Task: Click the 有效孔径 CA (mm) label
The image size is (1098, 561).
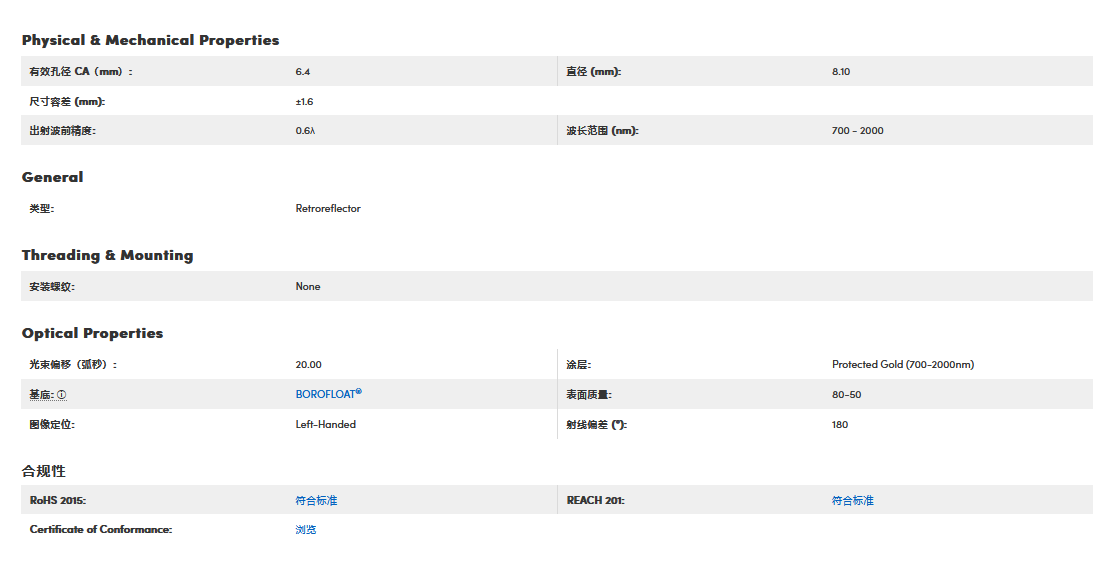Action: [81, 71]
